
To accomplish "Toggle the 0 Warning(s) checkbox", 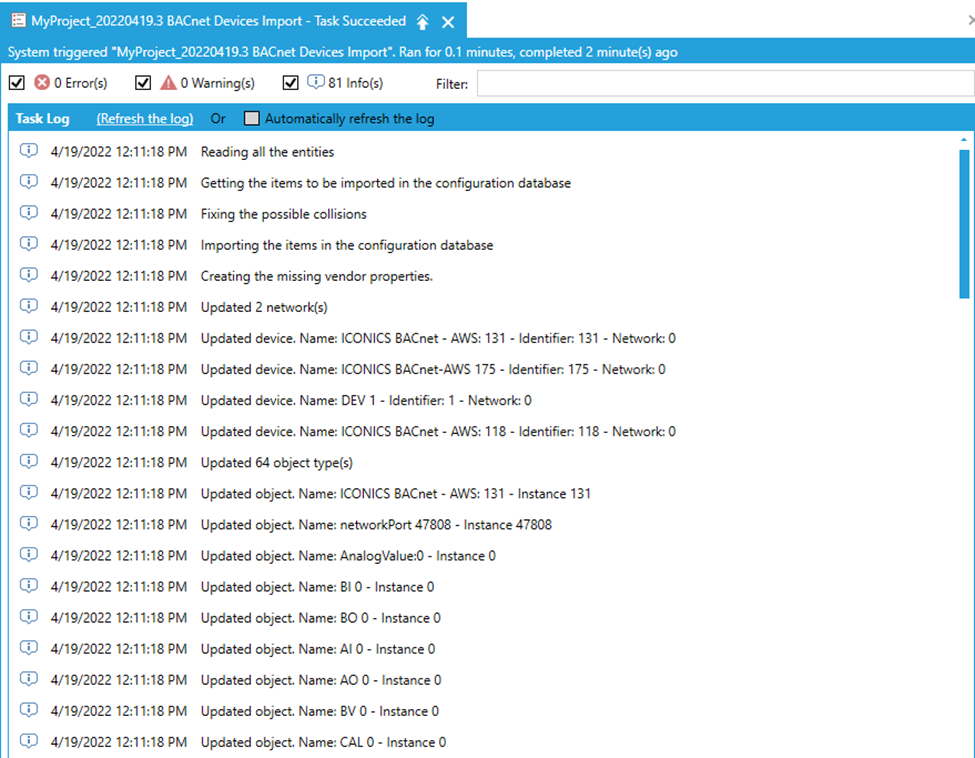I will (143, 83).
